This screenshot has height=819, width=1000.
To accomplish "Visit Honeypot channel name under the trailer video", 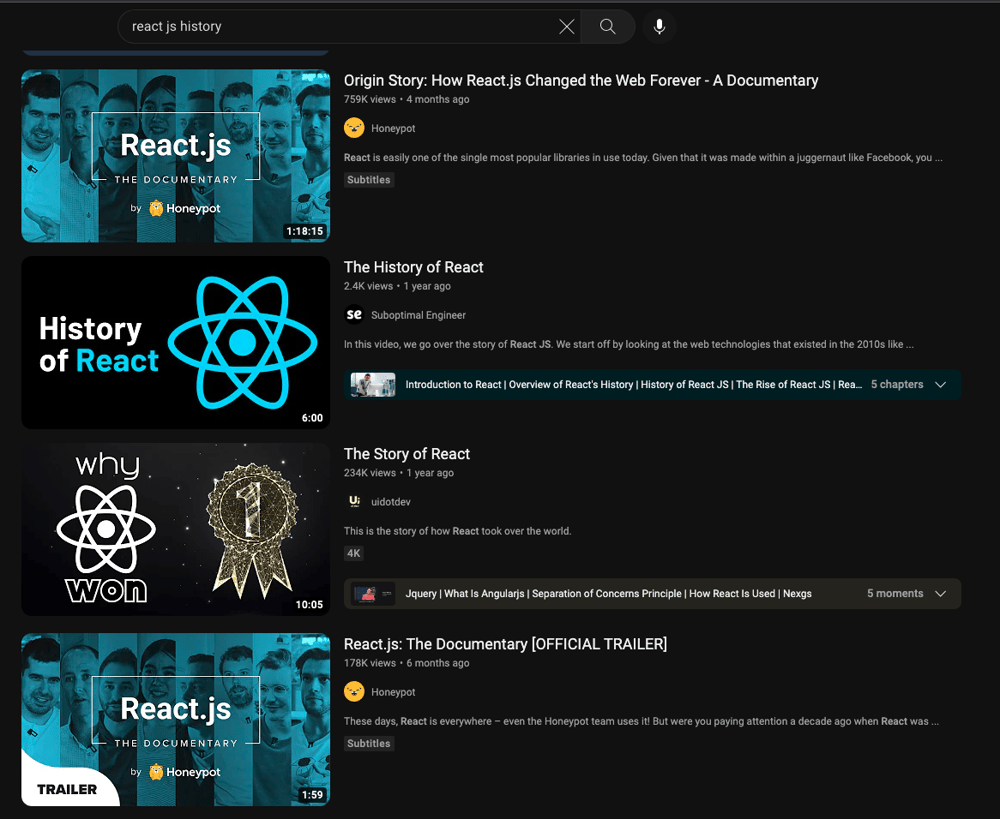I will 393,692.
